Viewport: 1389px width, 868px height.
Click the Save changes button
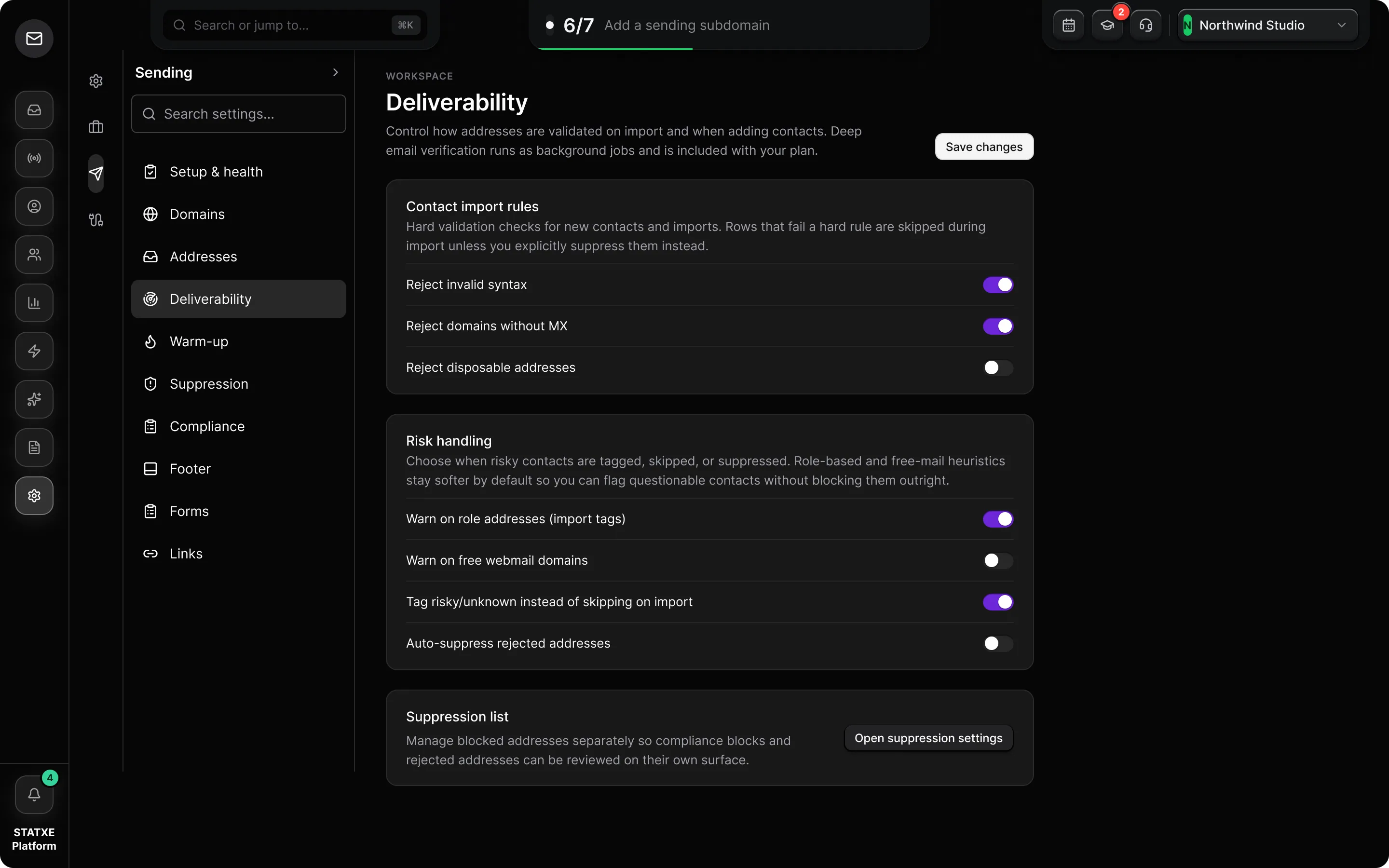[x=984, y=147]
